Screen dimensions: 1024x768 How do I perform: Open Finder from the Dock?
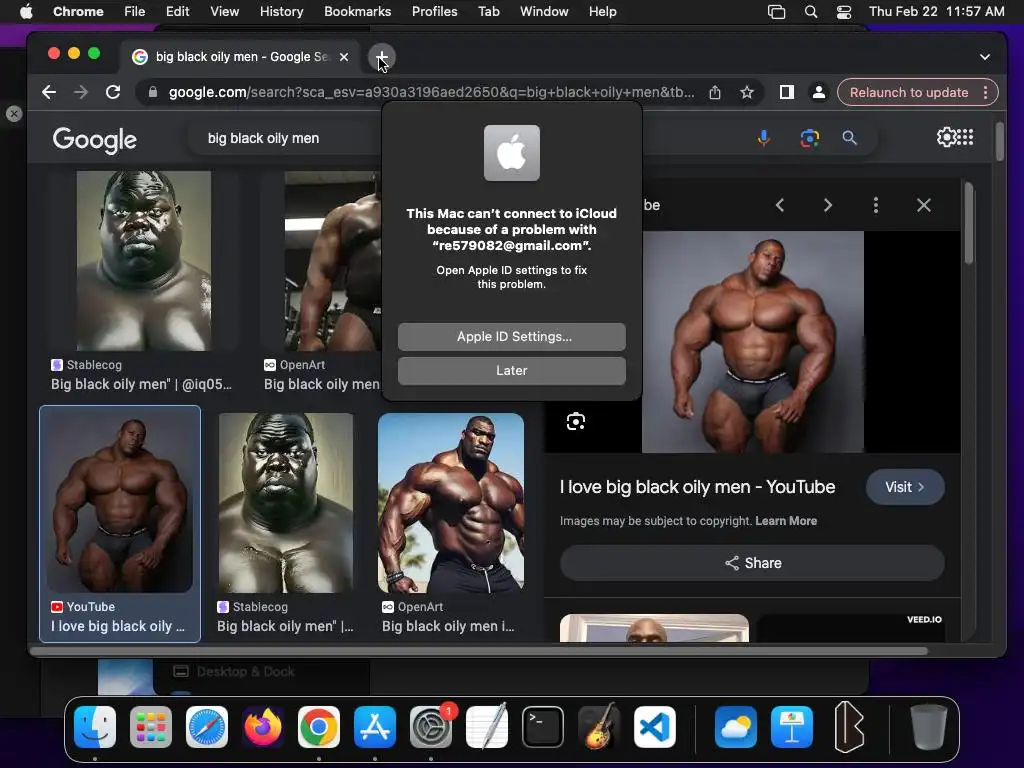pyautogui.click(x=95, y=727)
